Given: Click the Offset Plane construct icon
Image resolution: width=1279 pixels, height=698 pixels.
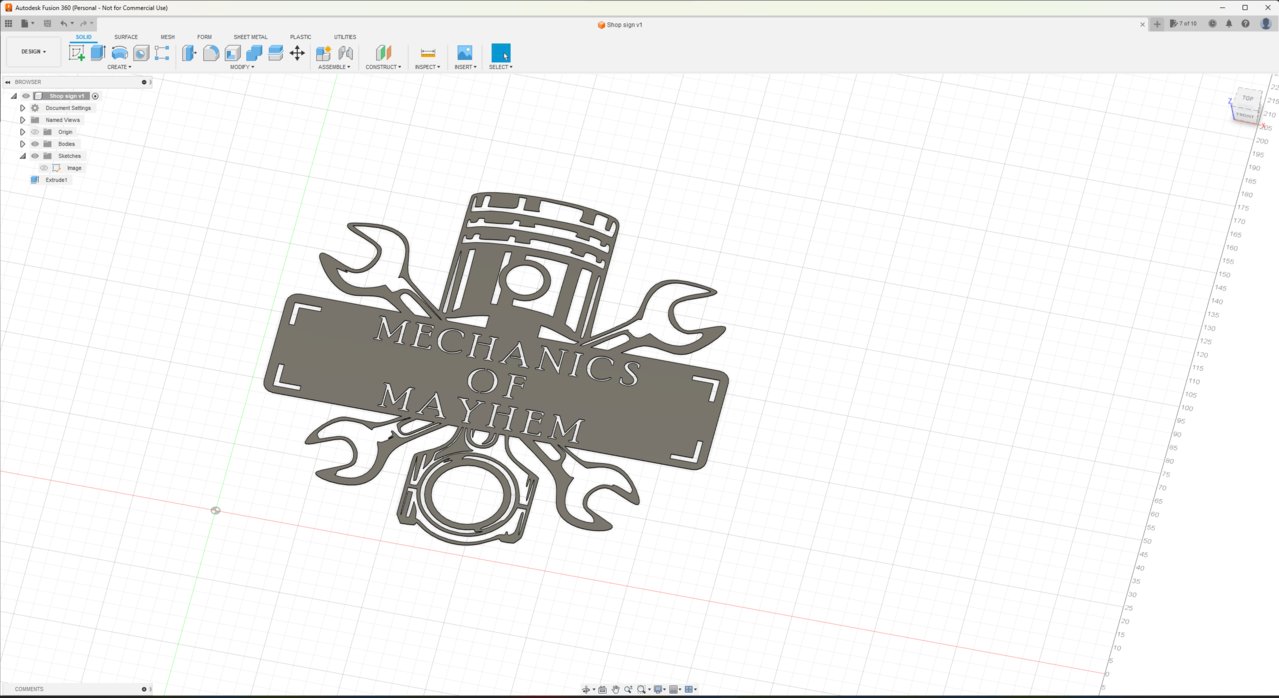Looking at the screenshot, I should 383,53.
